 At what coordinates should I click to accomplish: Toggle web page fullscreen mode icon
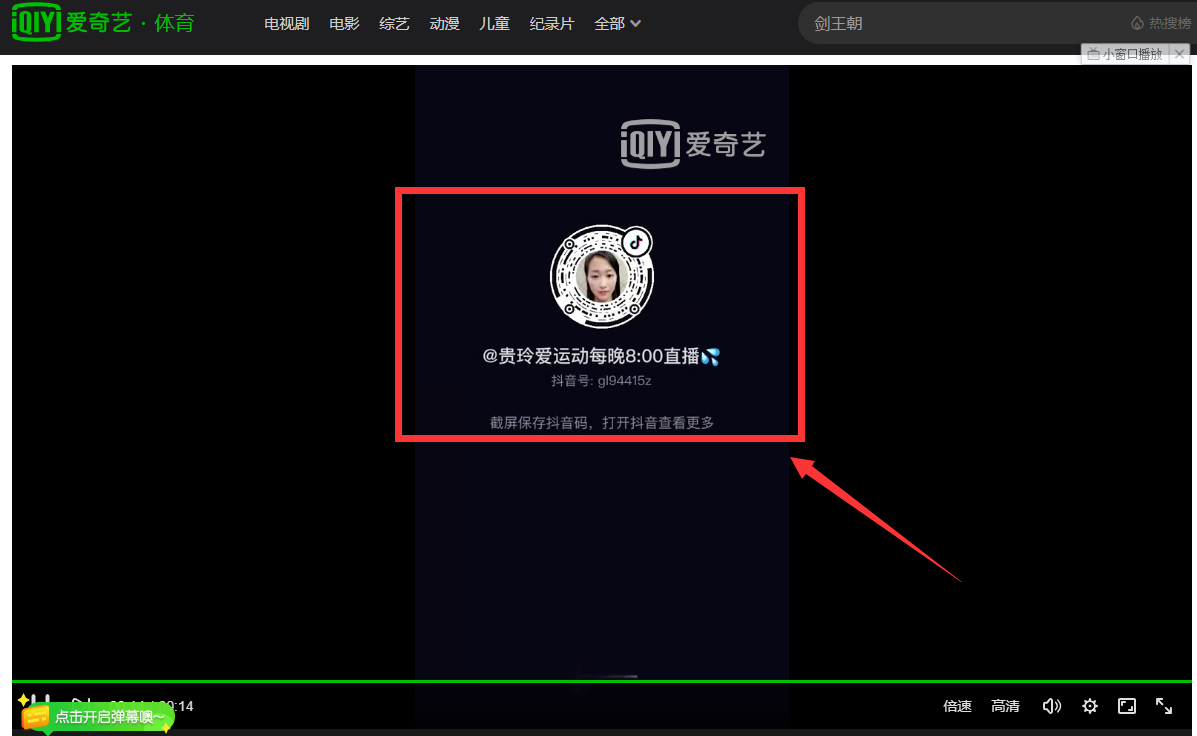click(1127, 706)
